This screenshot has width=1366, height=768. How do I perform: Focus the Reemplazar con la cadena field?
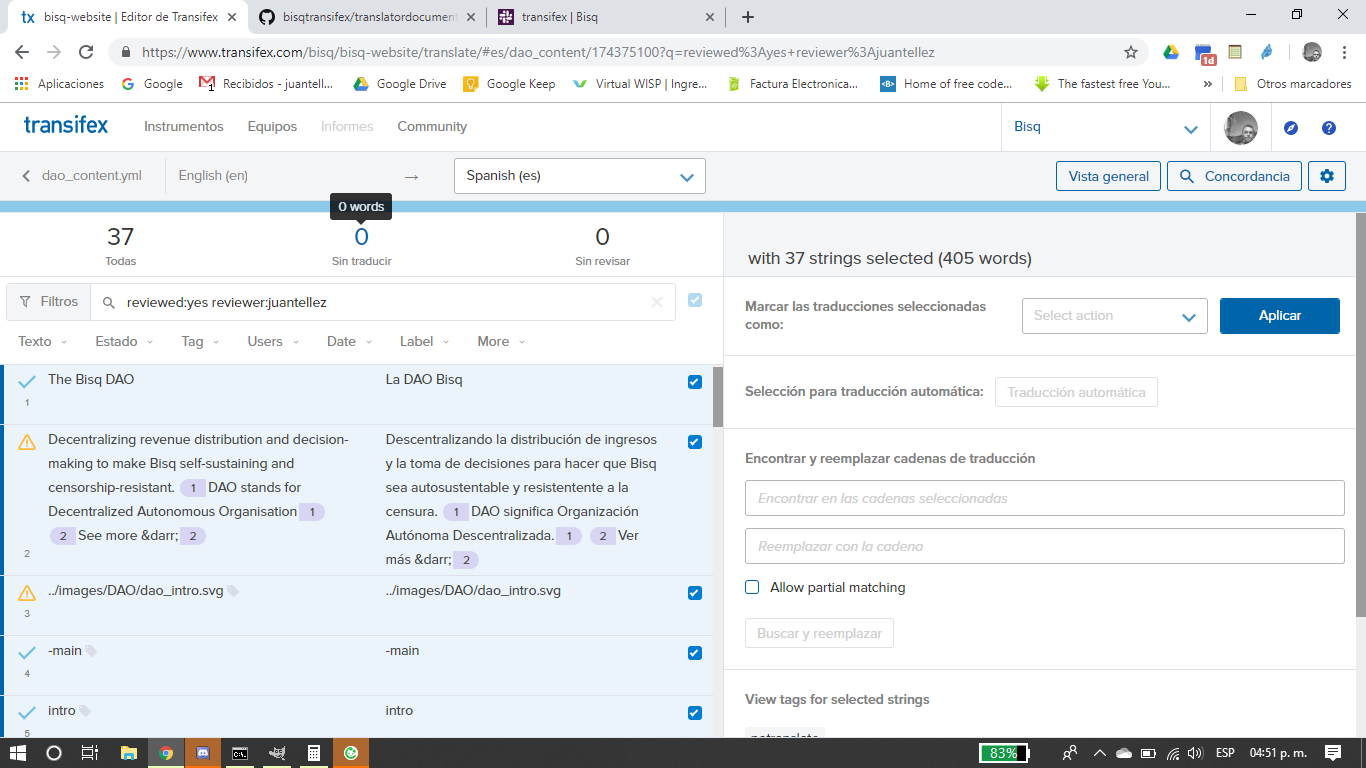click(x=1045, y=546)
